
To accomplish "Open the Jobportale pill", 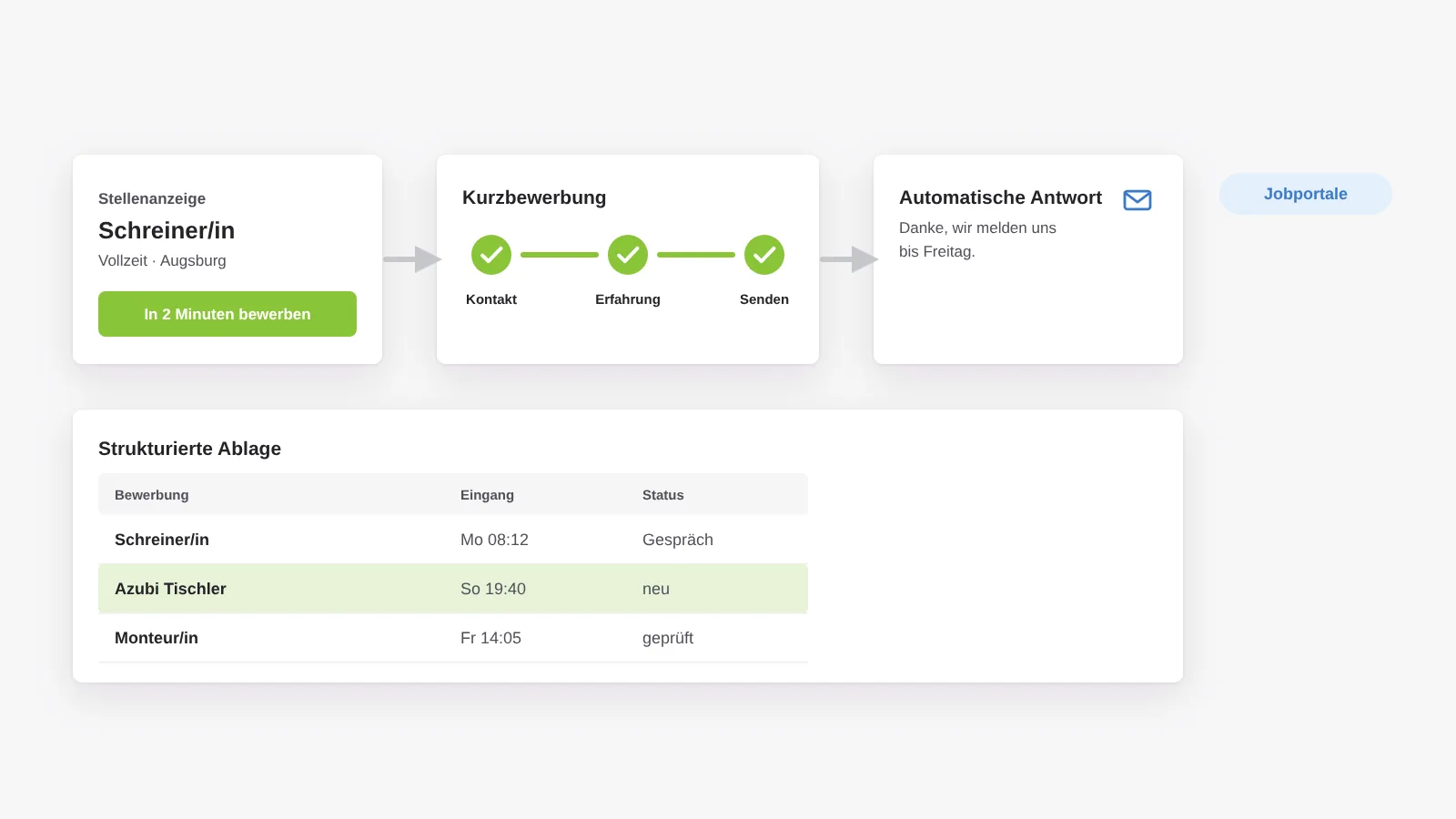I will (x=1306, y=194).
